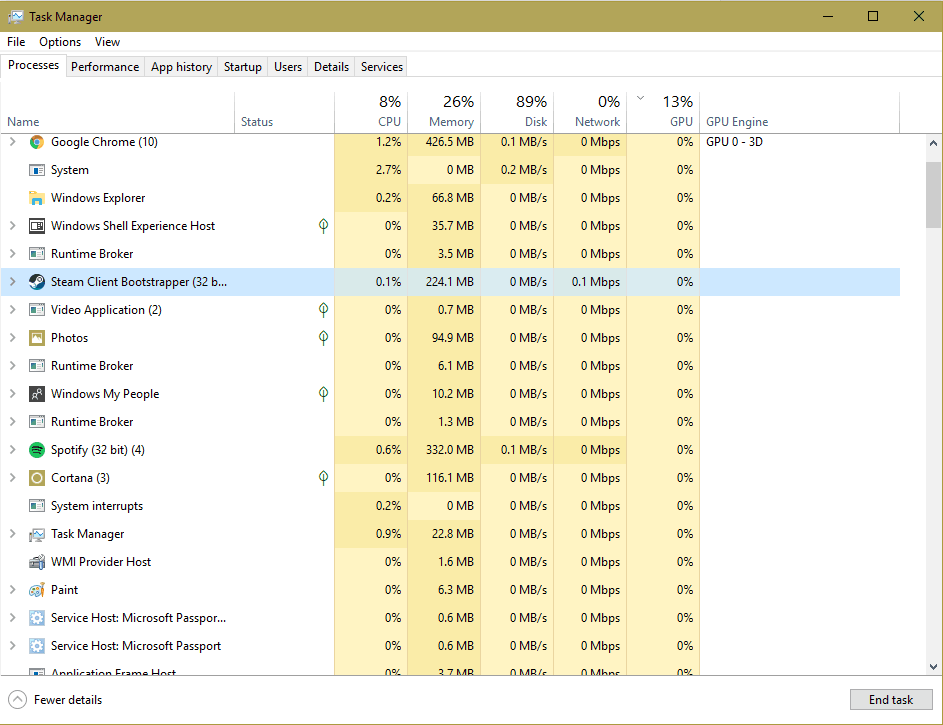Expand the Cortana (3) process group

(x=13, y=478)
